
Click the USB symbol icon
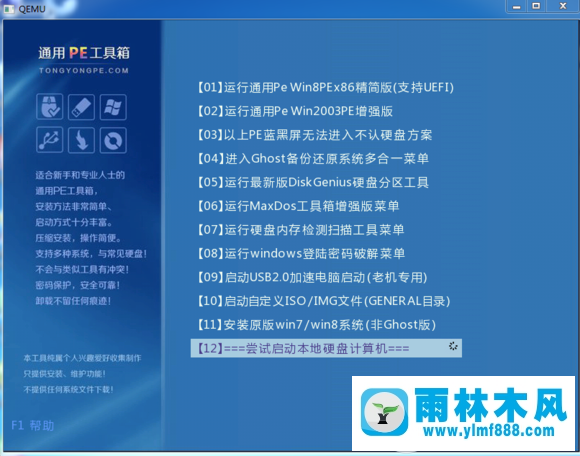click(x=50, y=140)
